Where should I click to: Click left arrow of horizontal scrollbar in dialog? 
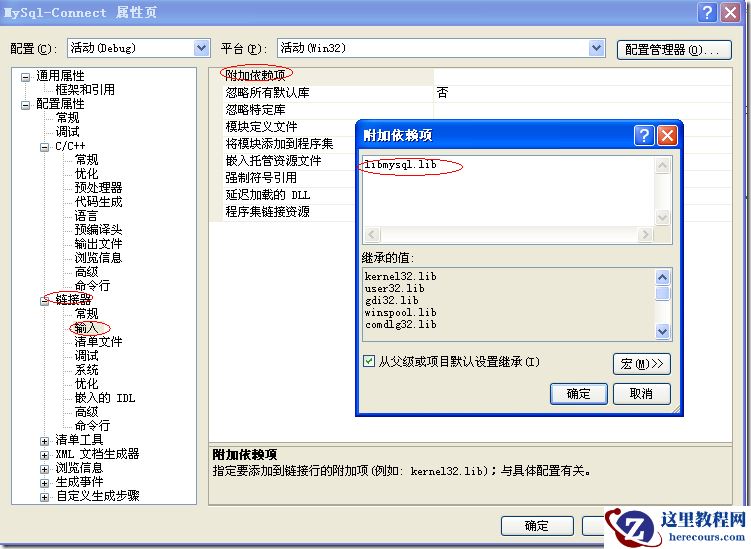[x=372, y=235]
